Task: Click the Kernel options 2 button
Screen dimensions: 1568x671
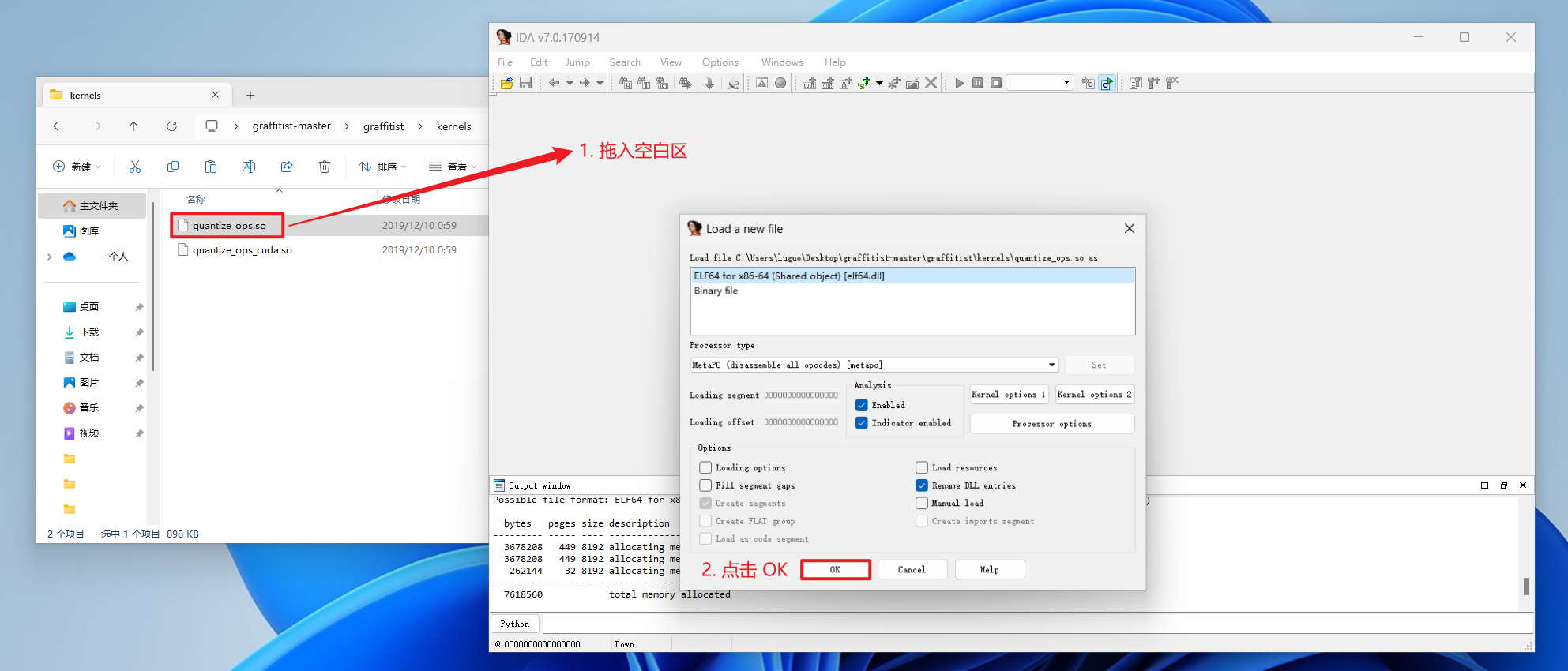Action: coord(1095,395)
